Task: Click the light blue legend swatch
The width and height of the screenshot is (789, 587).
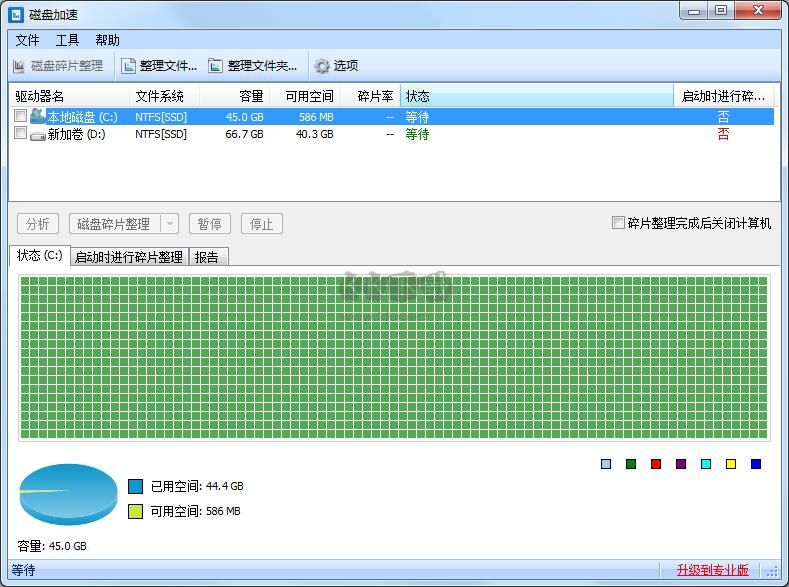Action: [606, 464]
